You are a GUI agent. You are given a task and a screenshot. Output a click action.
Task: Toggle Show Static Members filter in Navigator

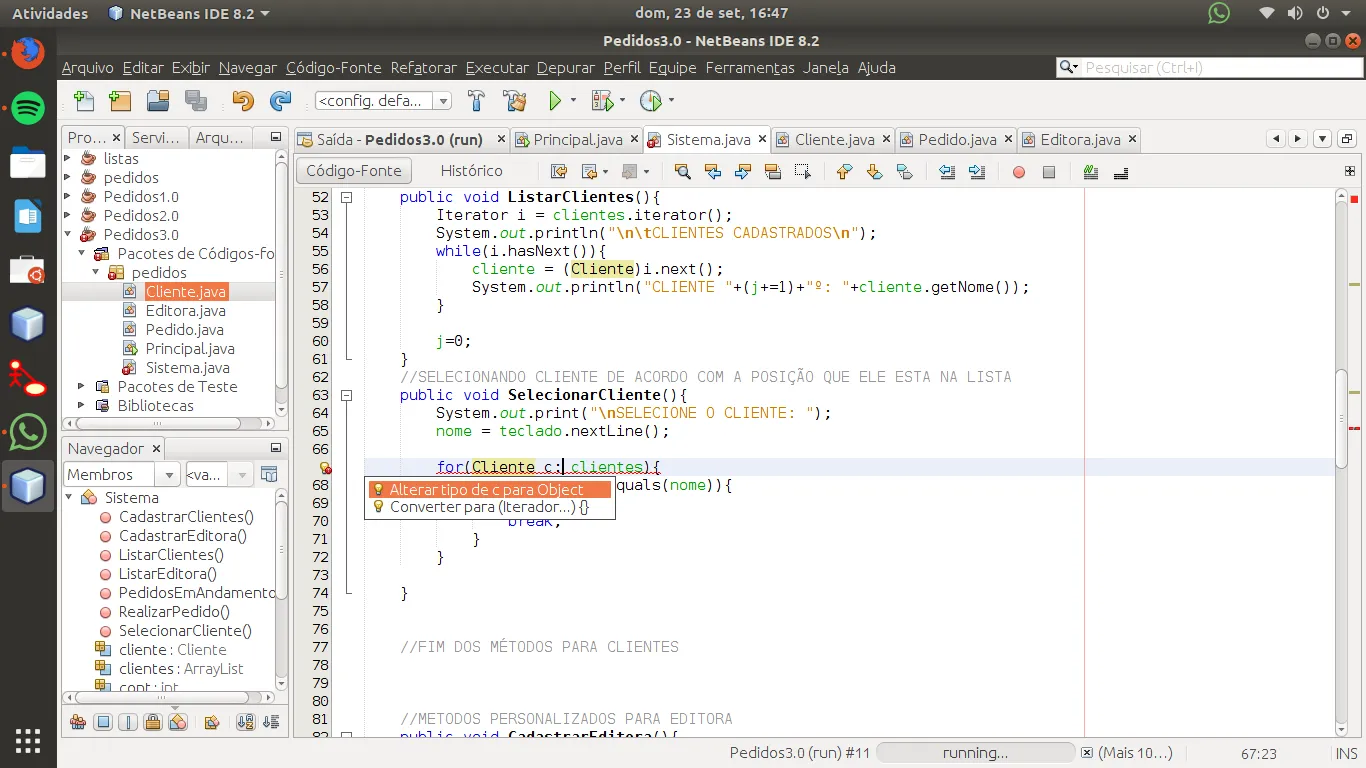[x=127, y=722]
